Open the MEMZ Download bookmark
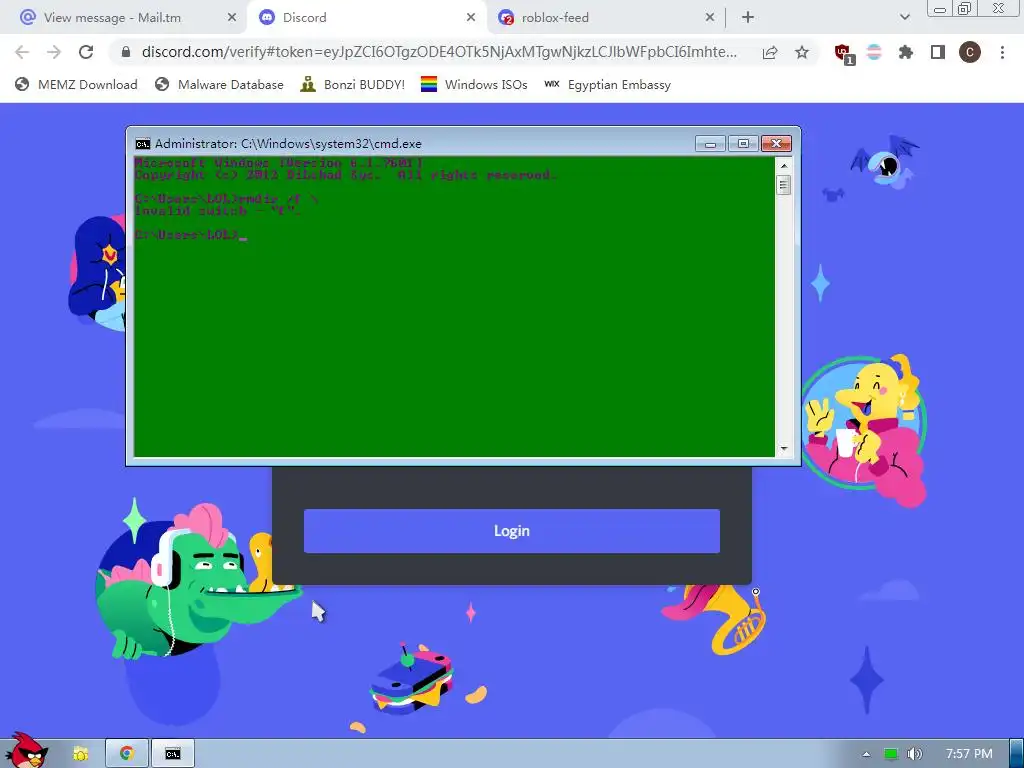The image size is (1024, 768). pos(76,85)
